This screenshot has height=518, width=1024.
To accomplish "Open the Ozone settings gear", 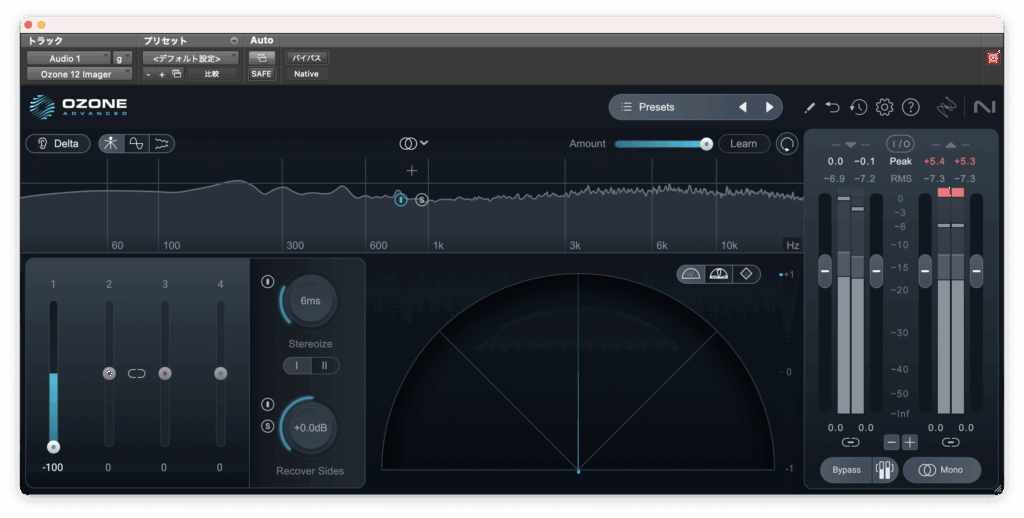I will (884, 107).
